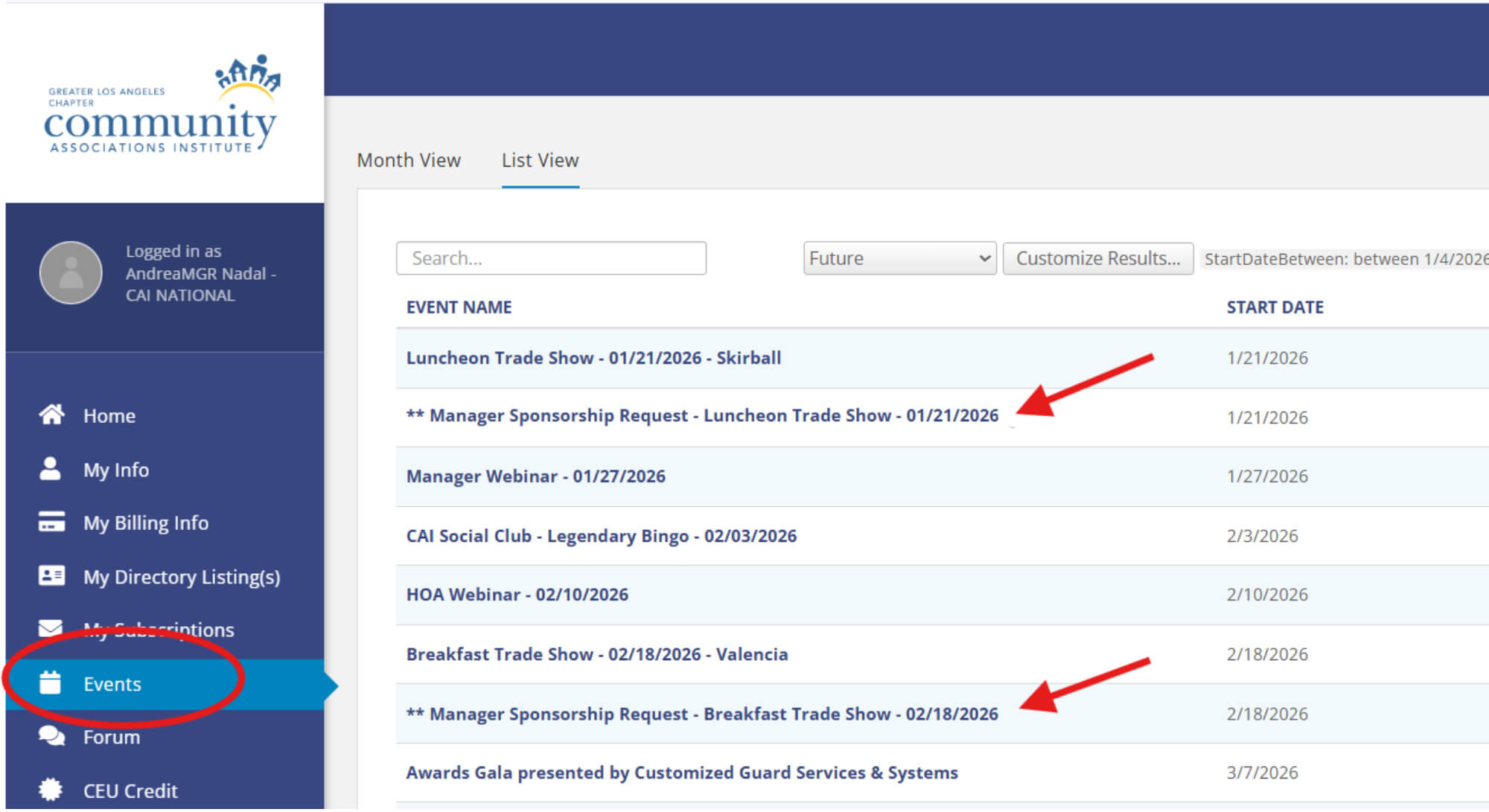Image resolution: width=1489 pixels, height=812 pixels.
Task: Click the My Info person icon
Action: pos(50,469)
